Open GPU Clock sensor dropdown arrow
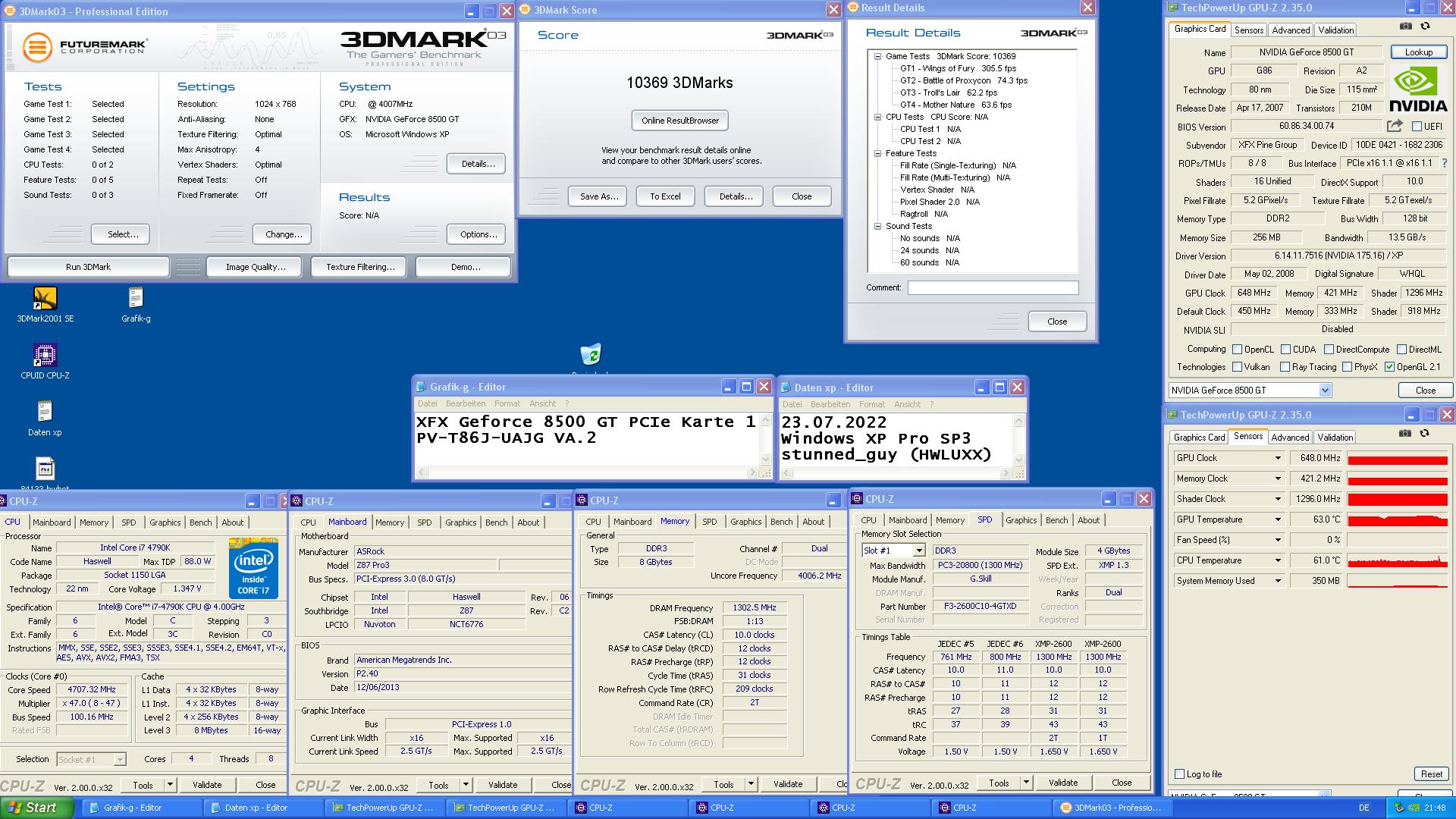Image resolution: width=1456 pixels, height=819 pixels. click(x=1278, y=458)
